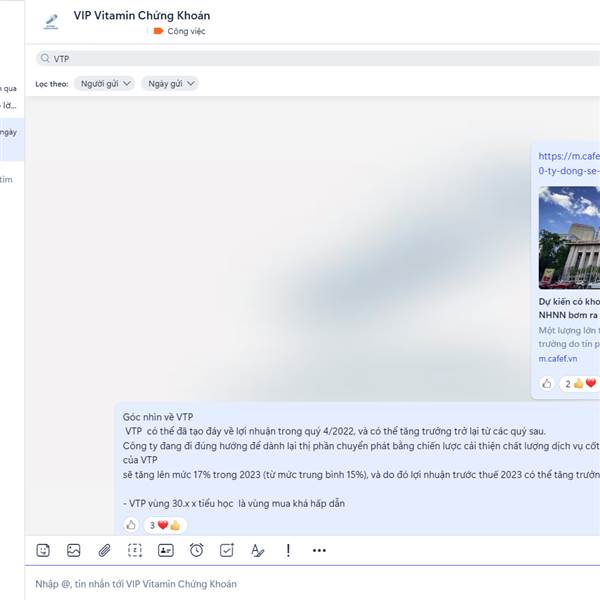Expand the Người gửi filter dropdown
The image size is (600, 600).
(x=104, y=83)
